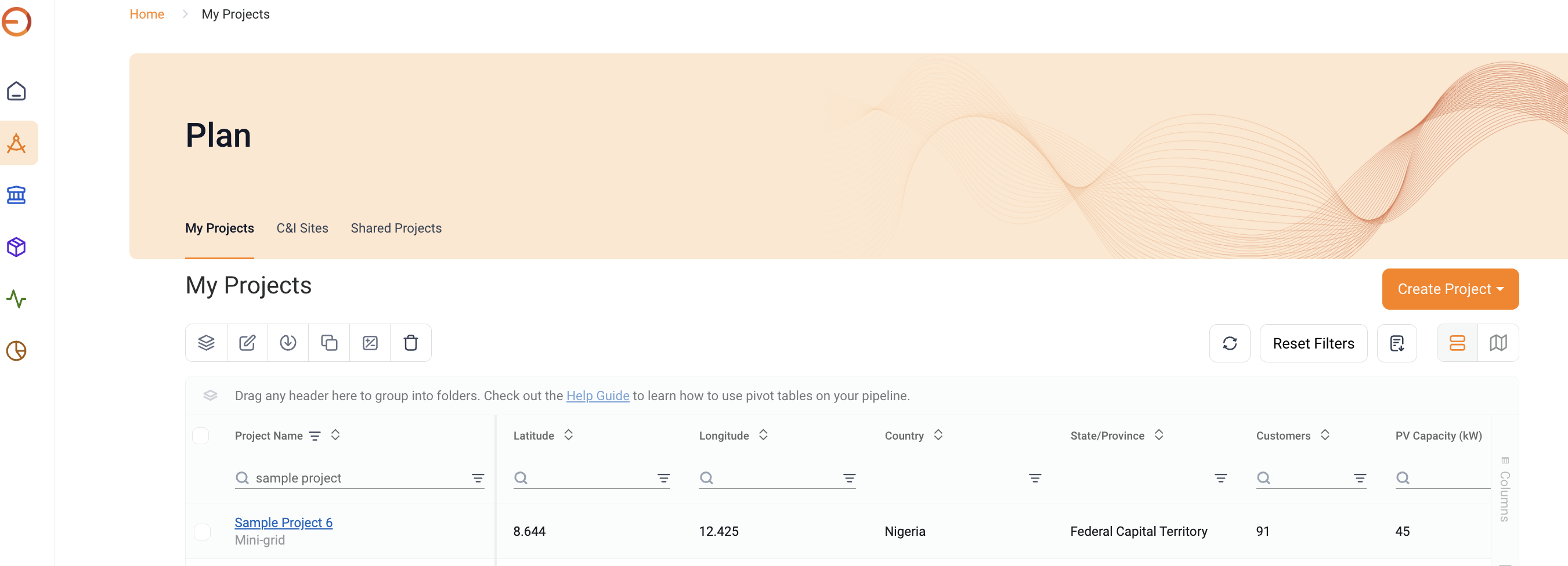Viewport: 1568px width, 566px height.
Task: Open the bank building icon in sidebar
Action: (16, 195)
